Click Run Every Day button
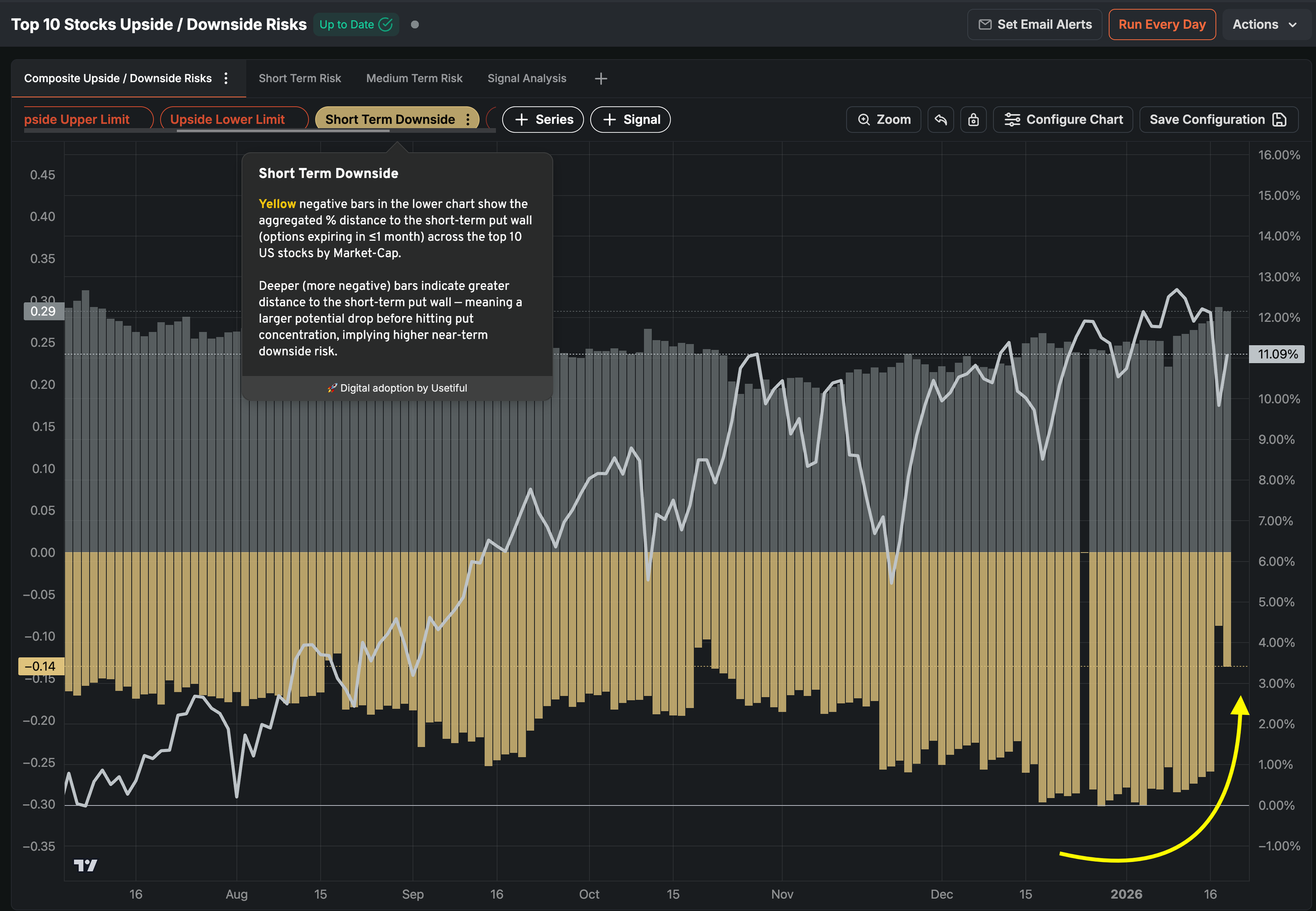The width and height of the screenshot is (1316, 911). pos(1161,25)
